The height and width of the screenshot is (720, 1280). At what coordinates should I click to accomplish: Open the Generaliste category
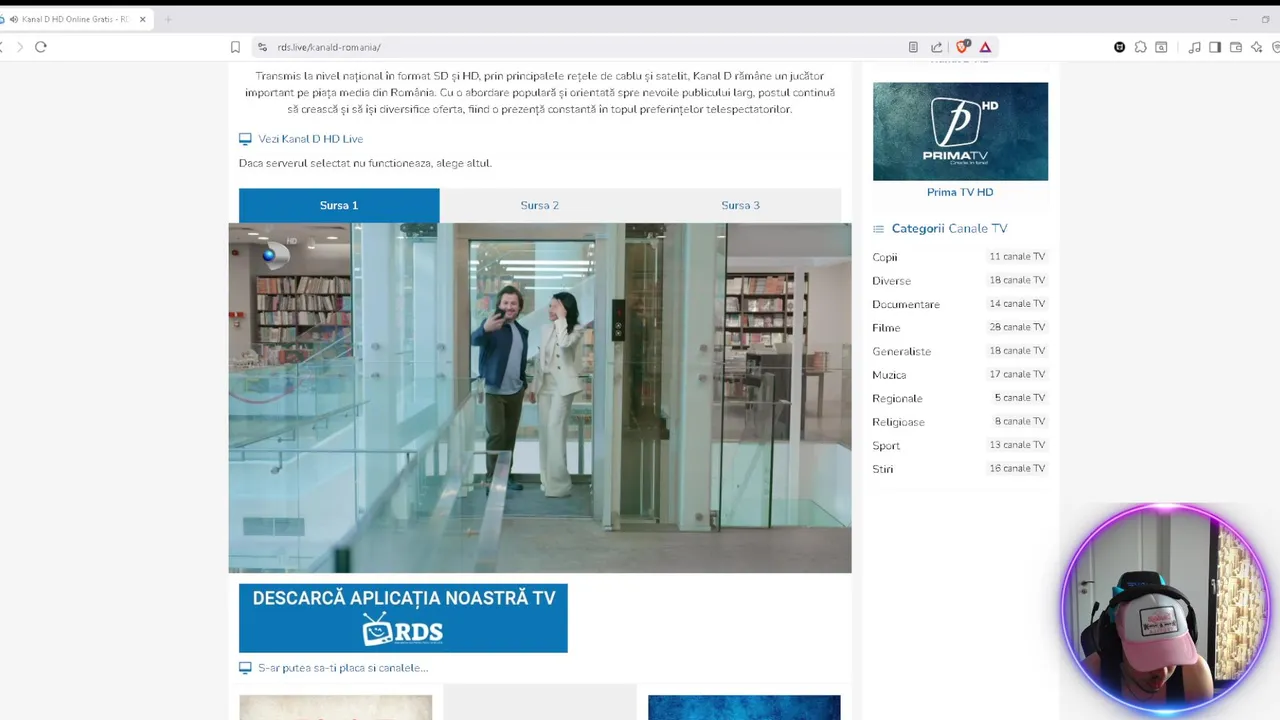901,351
